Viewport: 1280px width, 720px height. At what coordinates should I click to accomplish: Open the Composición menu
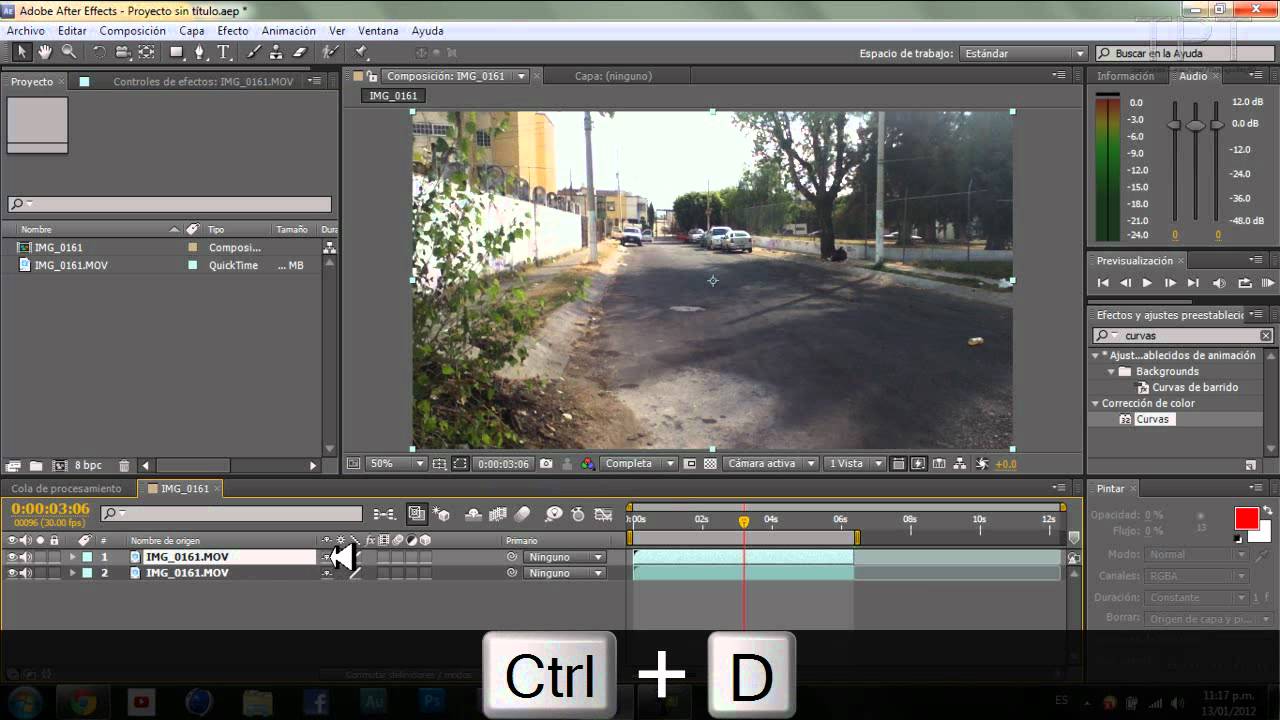(x=133, y=31)
